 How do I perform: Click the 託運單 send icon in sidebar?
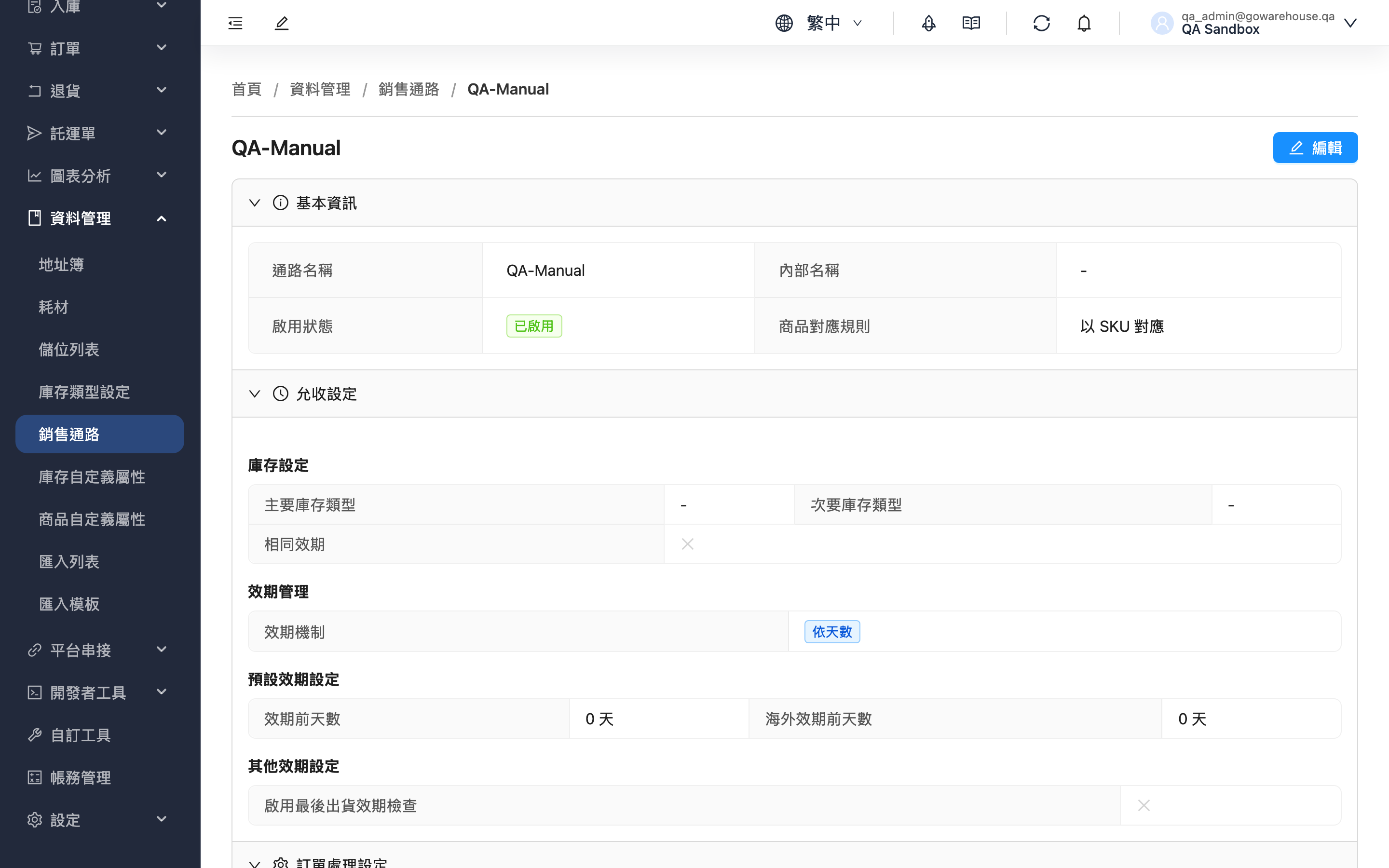point(34,133)
